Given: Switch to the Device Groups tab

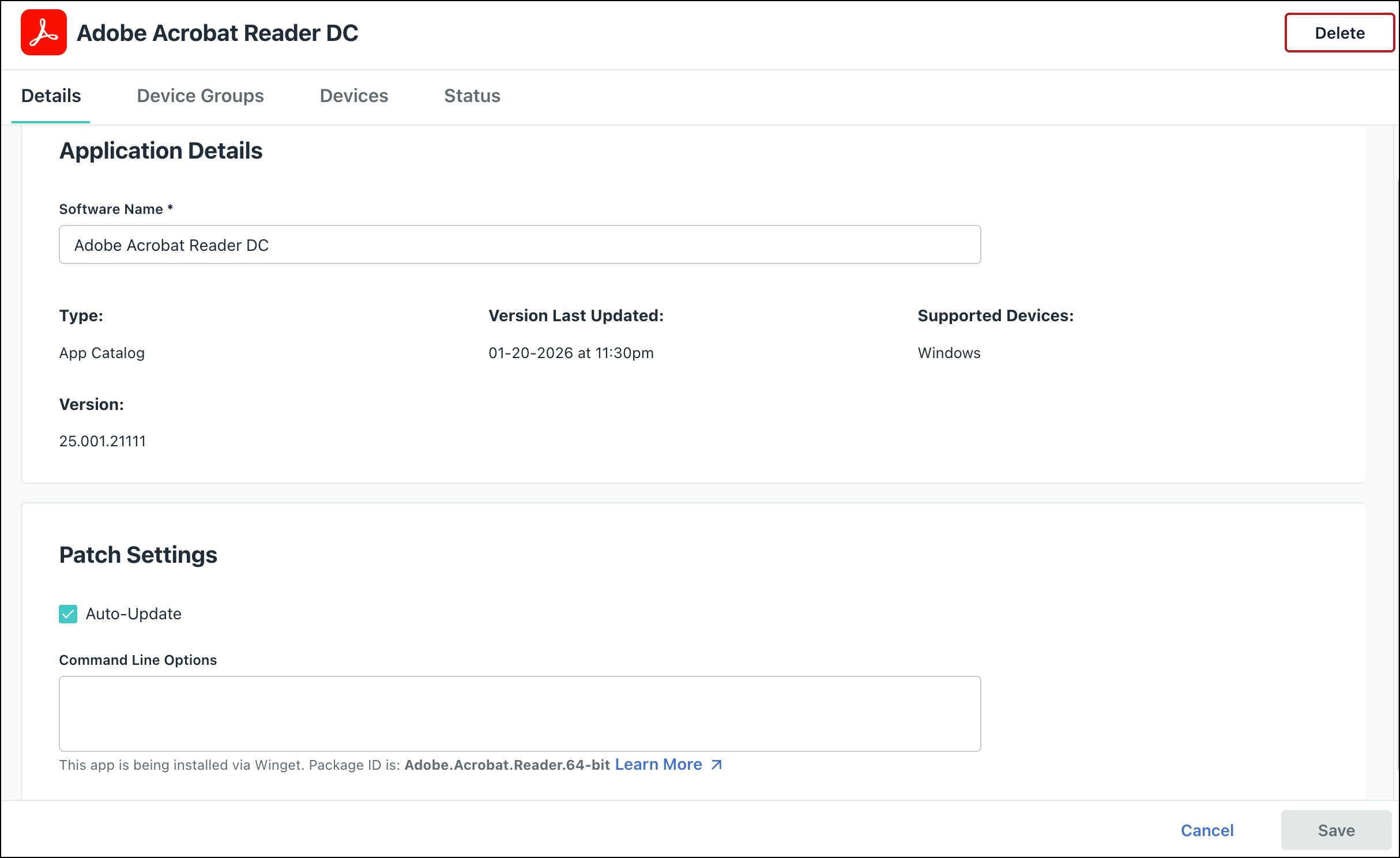Looking at the screenshot, I should click(x=200, y=96).
